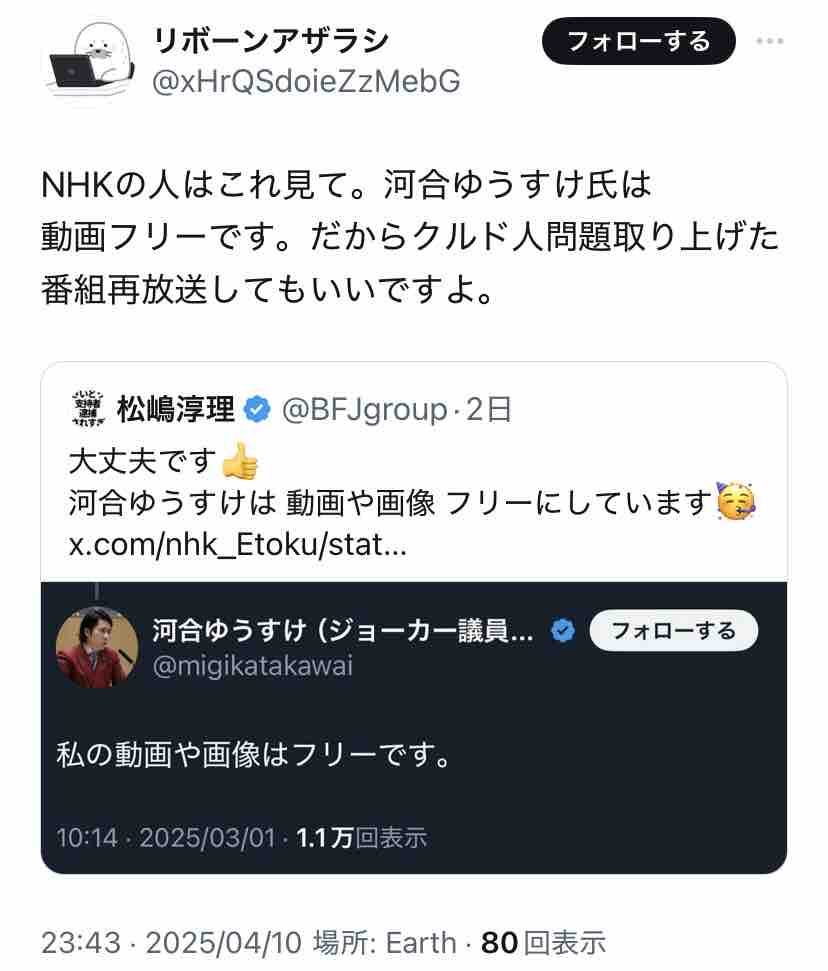This screenshot has height=971, width=828.
Task: Click 松嶋淳理 blue verified badge
Action: (x=258, y=408)
